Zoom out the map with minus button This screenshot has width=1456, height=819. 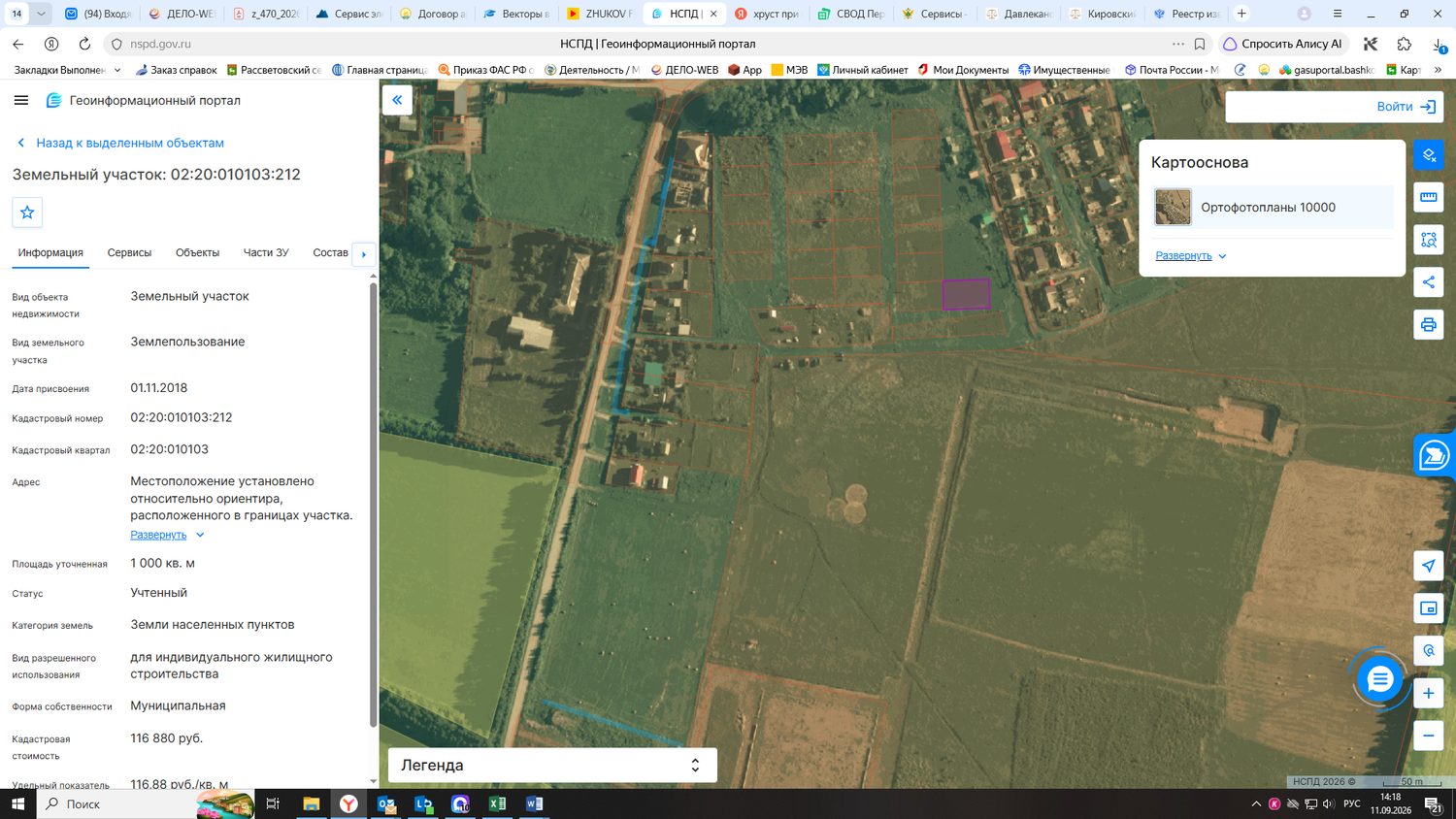[1429, 736]
